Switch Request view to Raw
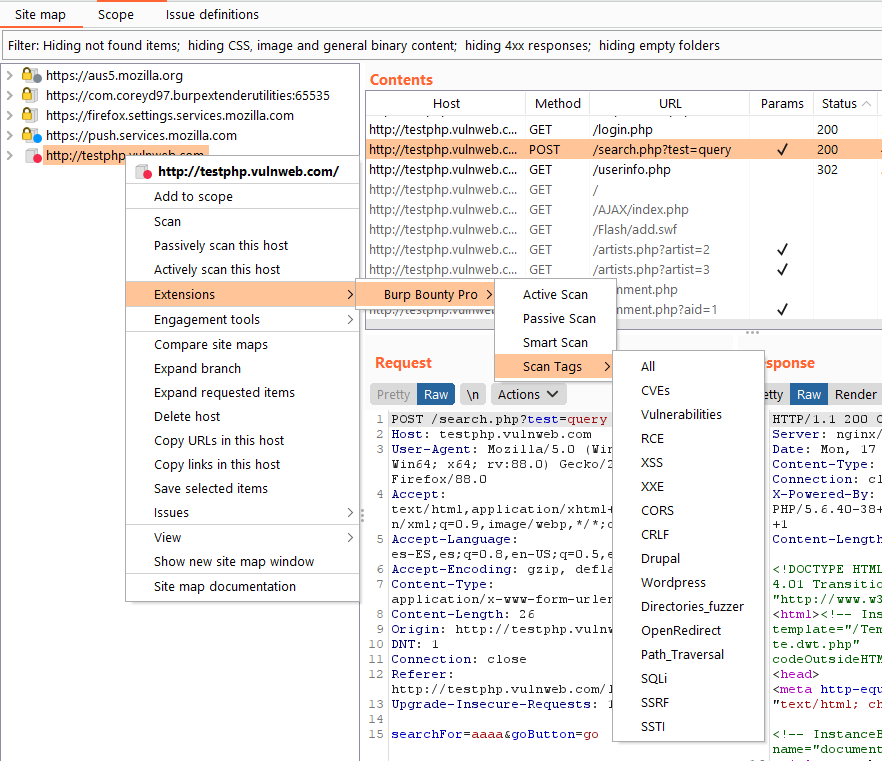Viewport: 882px width, 761px height. (x=436, y=394)
